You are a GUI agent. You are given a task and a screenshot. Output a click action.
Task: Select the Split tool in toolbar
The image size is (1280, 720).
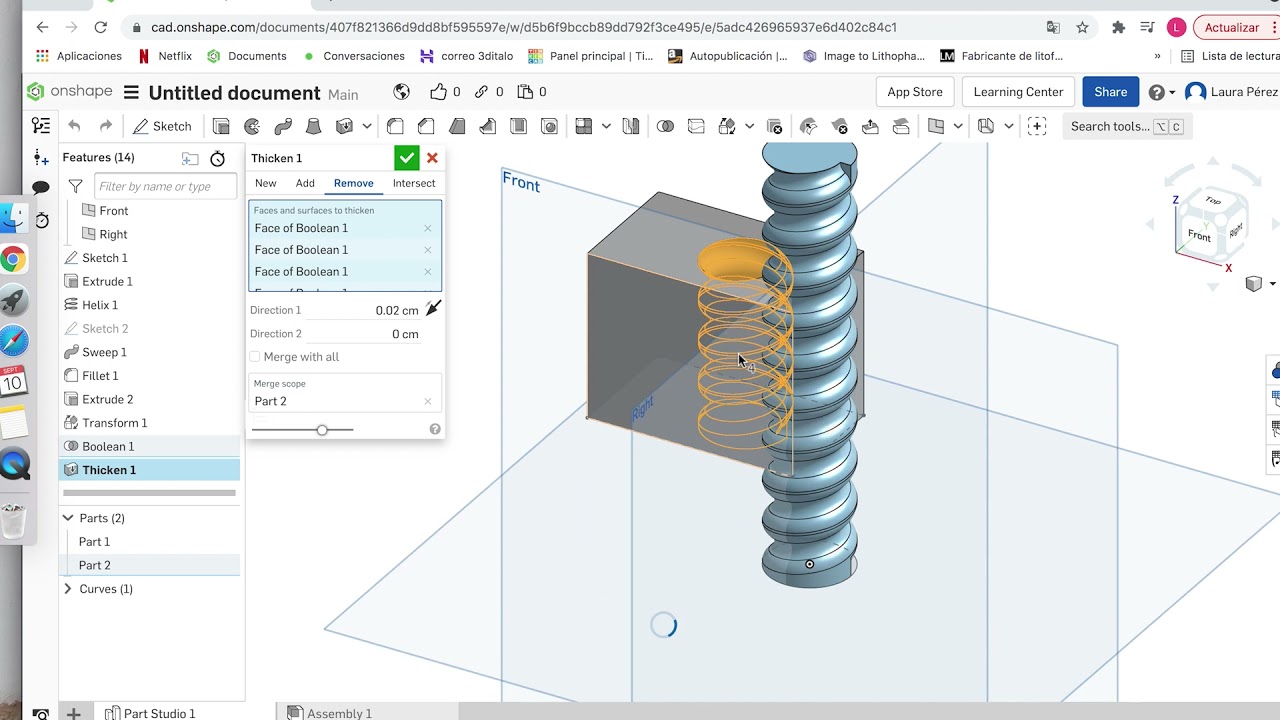(x=696, y=126)
